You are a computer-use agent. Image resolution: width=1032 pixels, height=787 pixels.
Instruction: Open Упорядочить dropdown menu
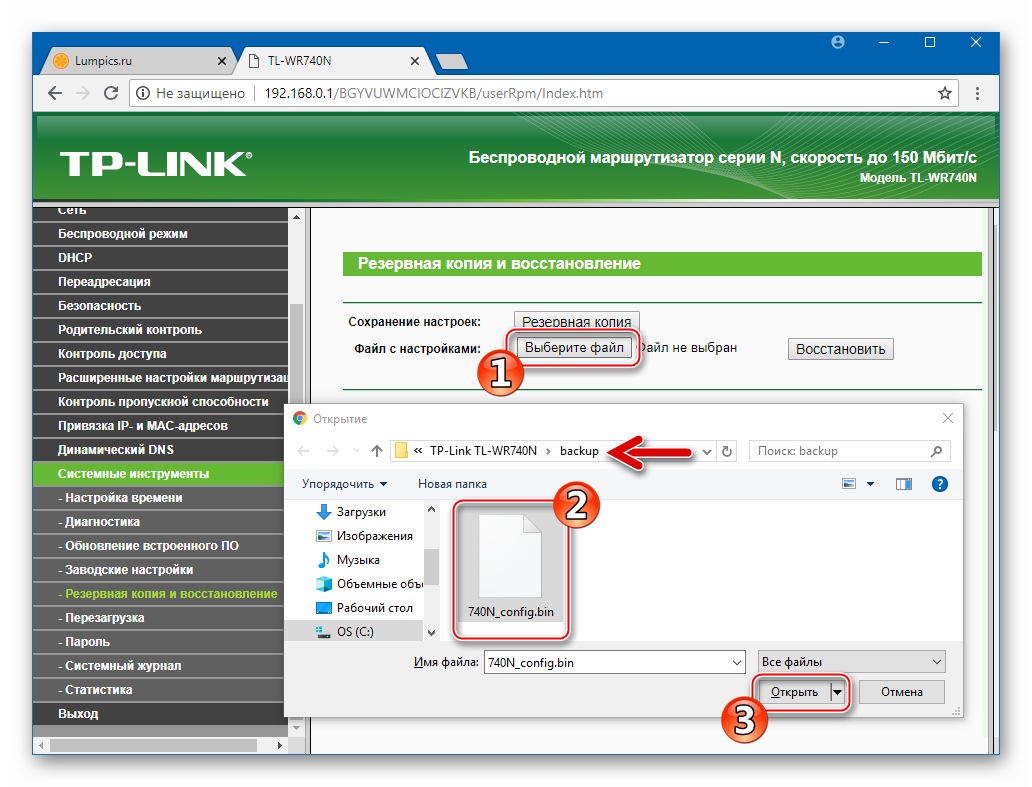click(344, 484)
